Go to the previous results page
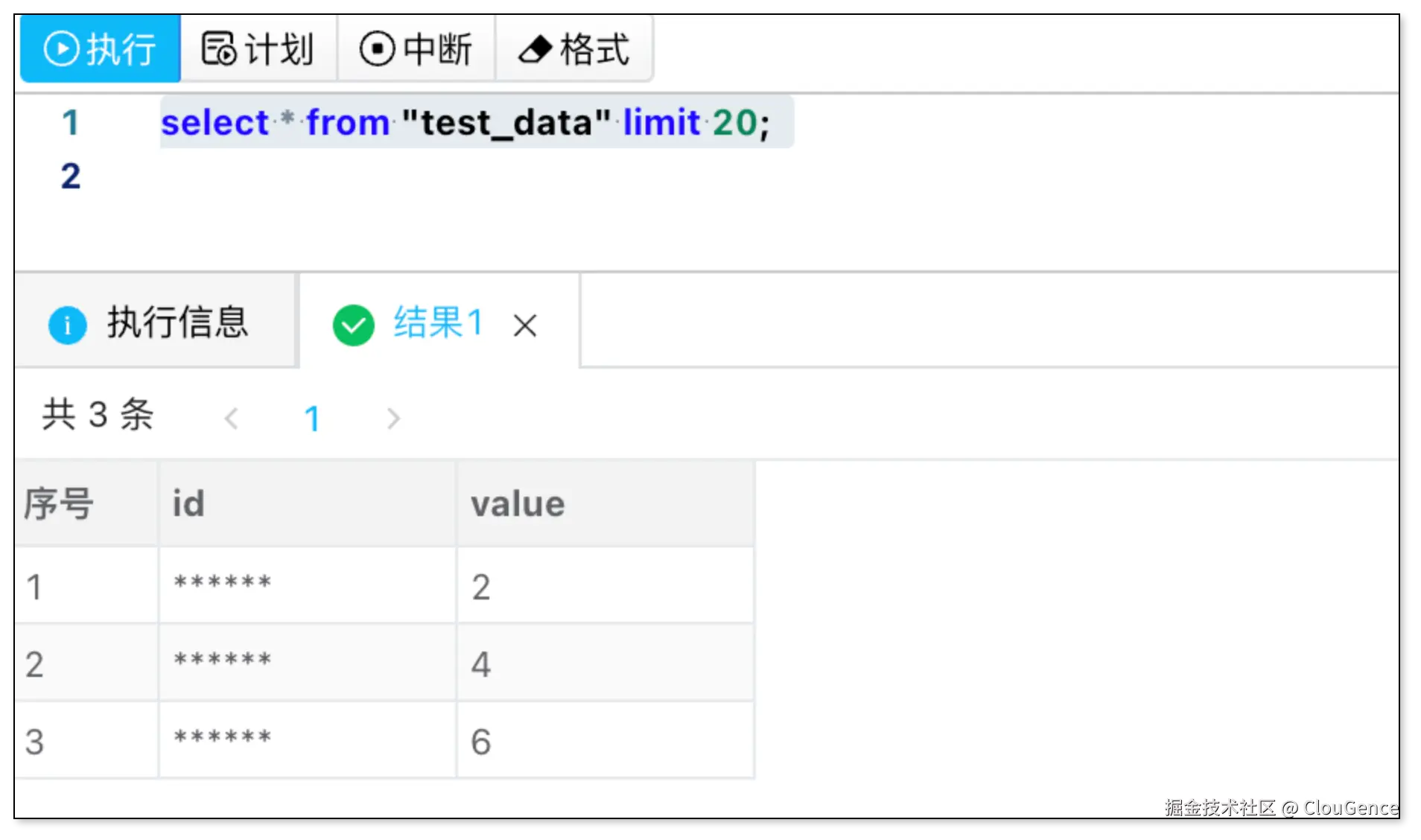This screenshot has height=840, width=1421. click(x=232, y=419)
